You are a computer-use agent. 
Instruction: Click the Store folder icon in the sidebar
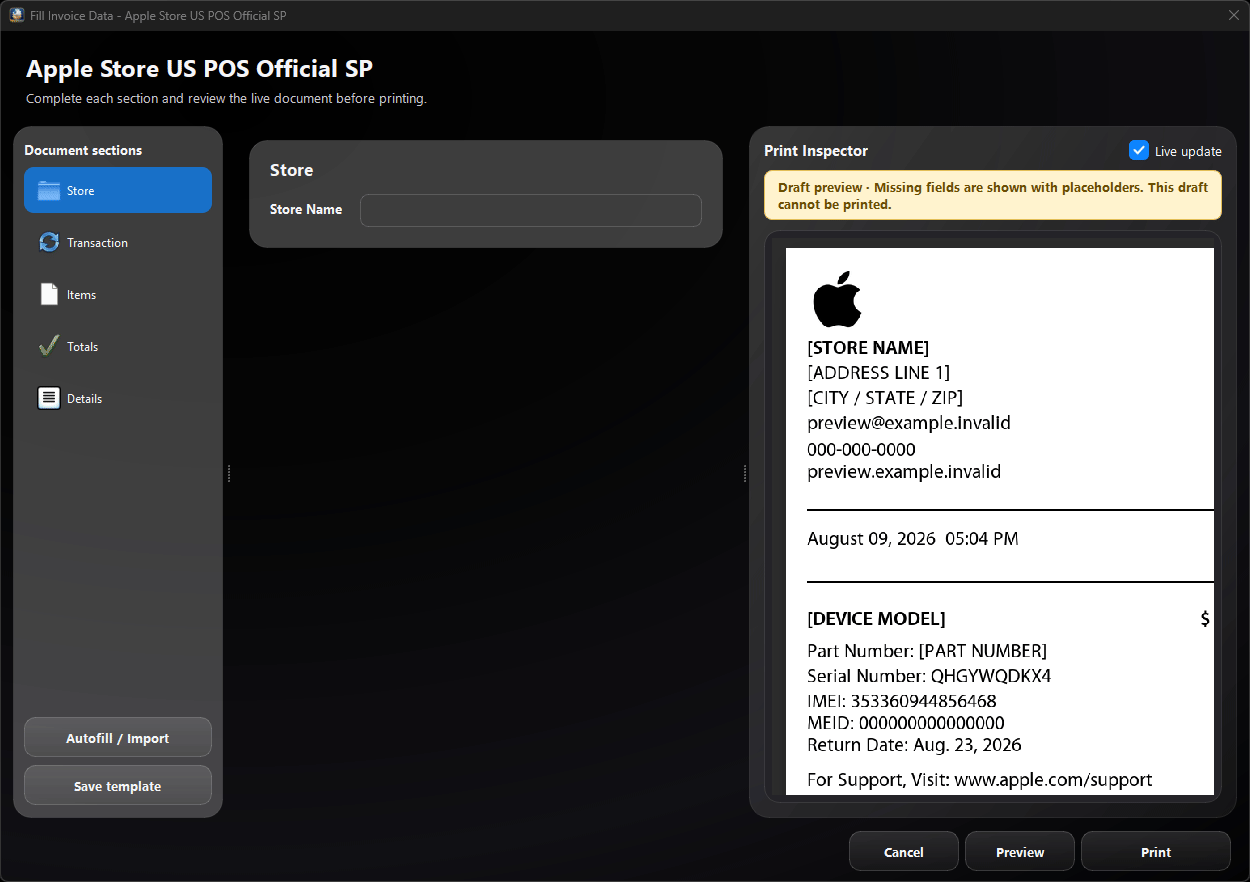(49, 190)
